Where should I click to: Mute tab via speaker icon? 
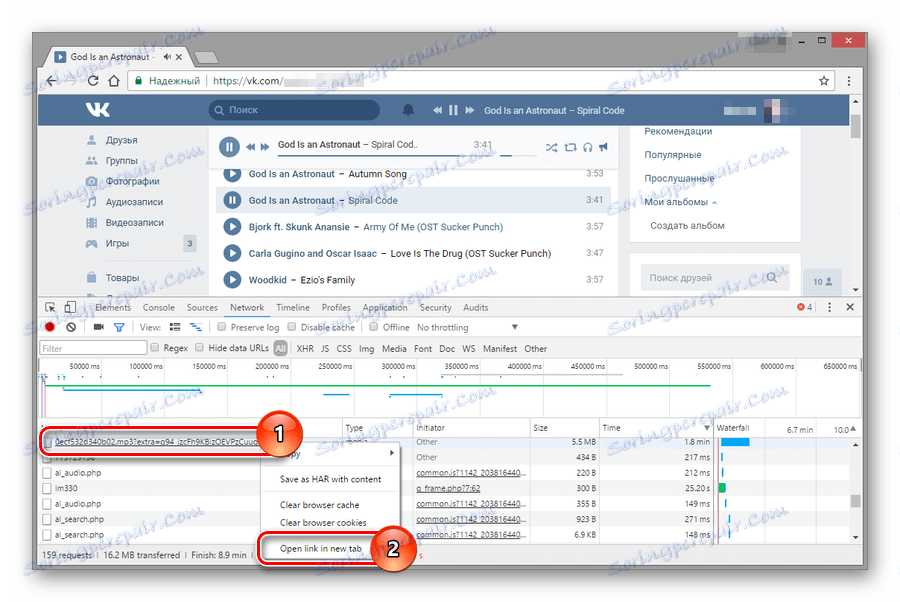pos(167,57)
